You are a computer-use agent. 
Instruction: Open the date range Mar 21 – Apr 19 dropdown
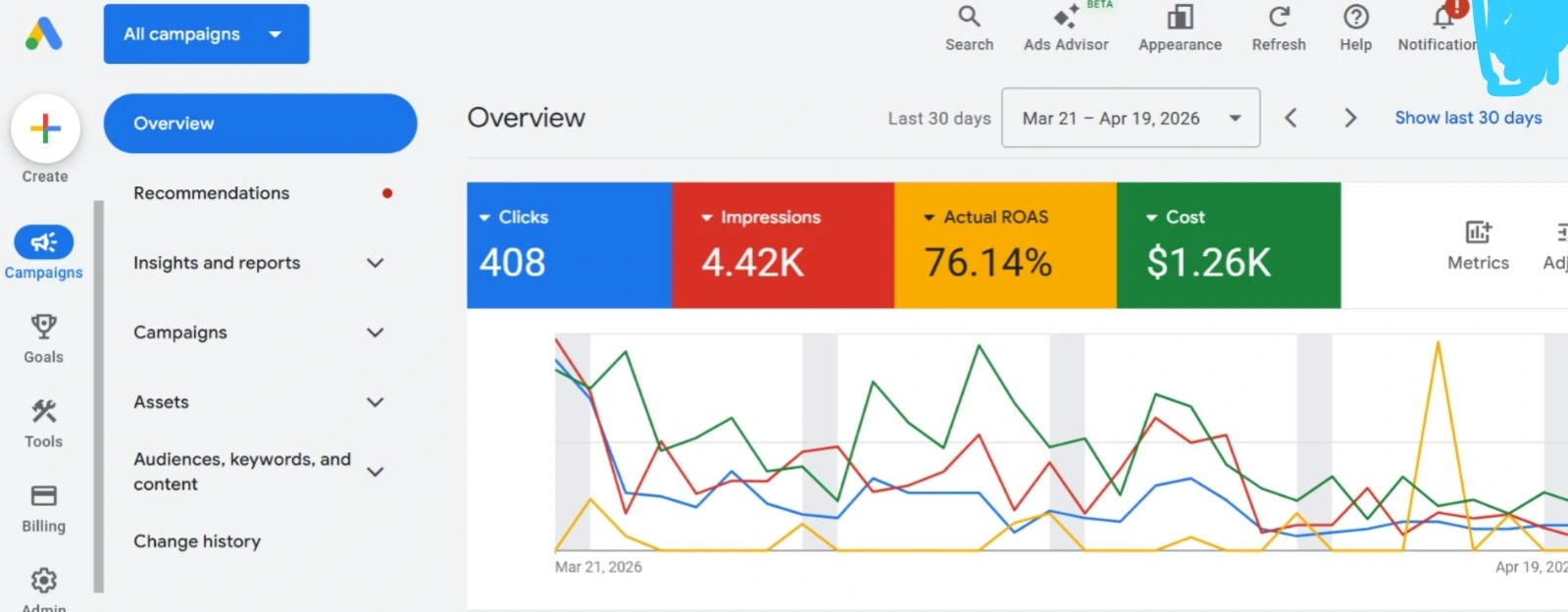point(1131,118)
